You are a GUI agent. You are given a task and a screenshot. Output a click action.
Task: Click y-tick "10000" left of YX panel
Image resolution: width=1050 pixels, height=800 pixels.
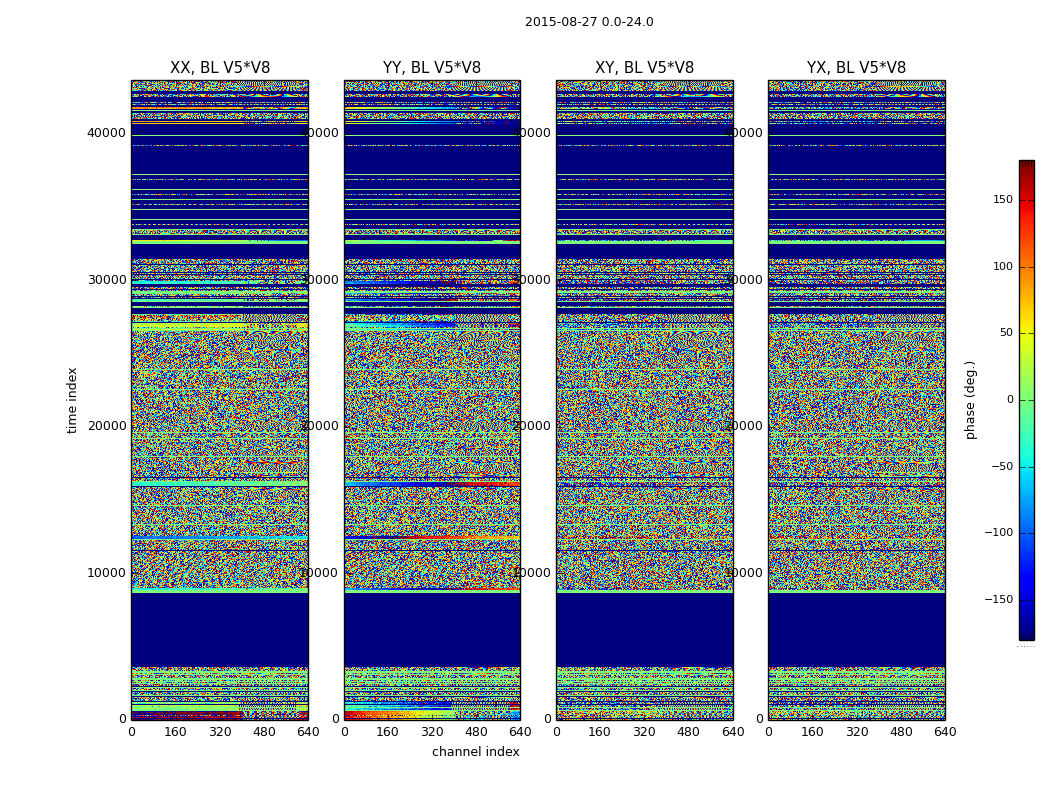pyautogui.click(x=744, y=572)
